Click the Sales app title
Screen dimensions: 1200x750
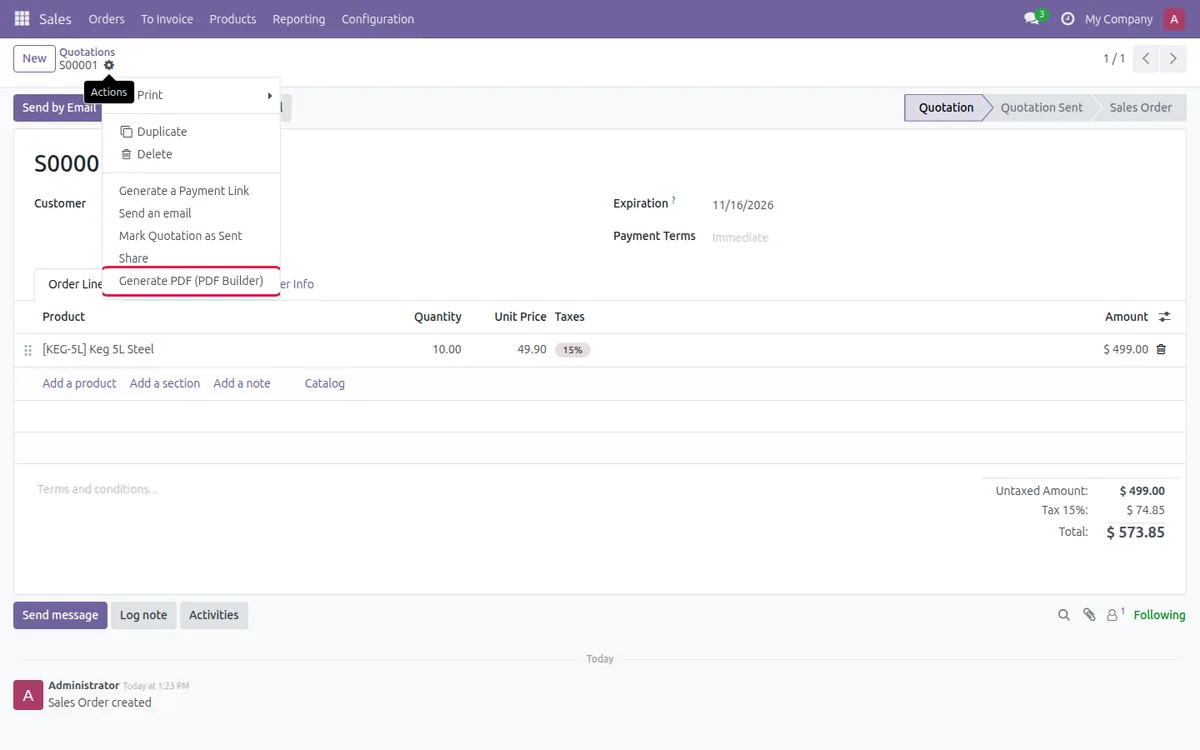(x=55, y=19)
